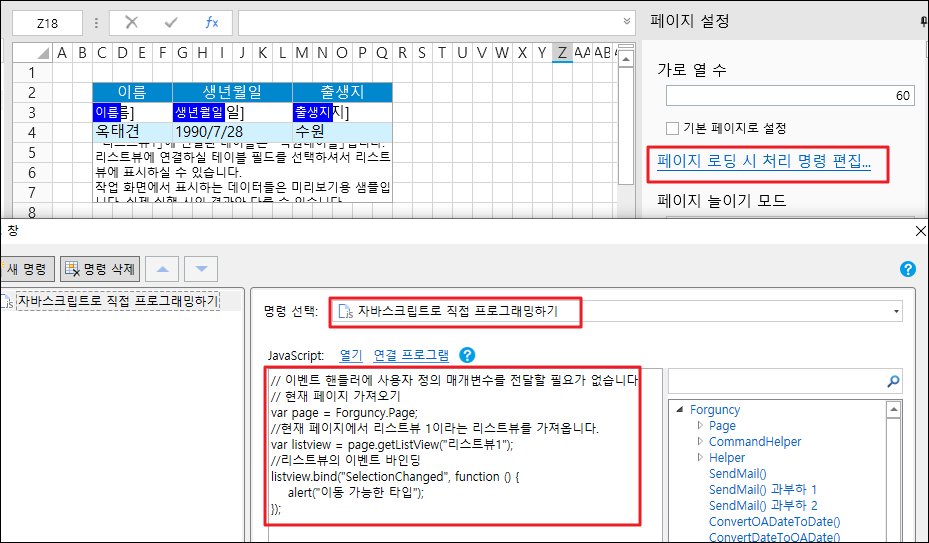Image resolution: width=929 pixels, height=543 pixels.
Task: Click the 생년월일 table header cell
Action: pyautogui.click(x=232, y=92)
